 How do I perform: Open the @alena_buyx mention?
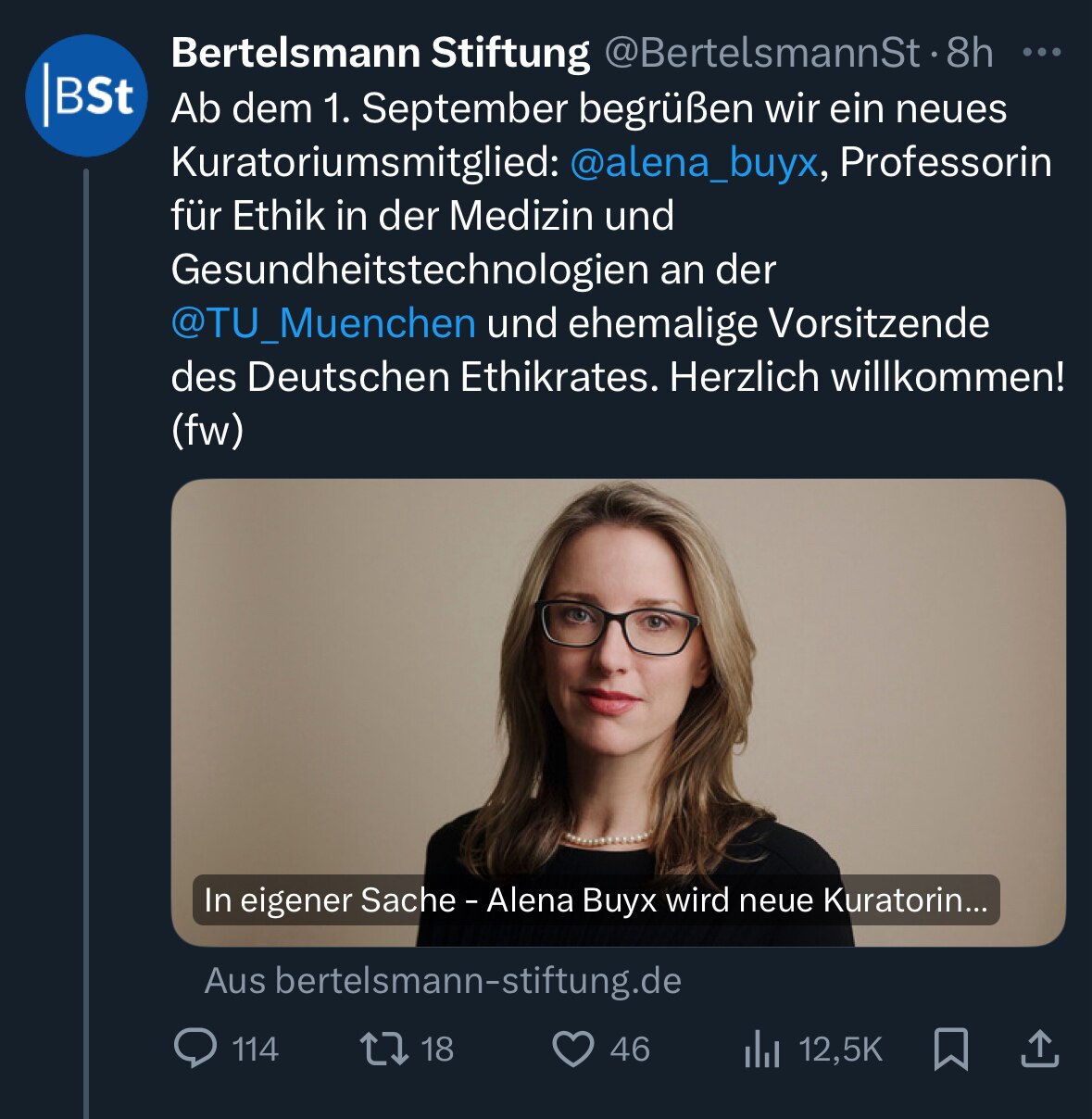pyautogui.click(x=695, y=163)
